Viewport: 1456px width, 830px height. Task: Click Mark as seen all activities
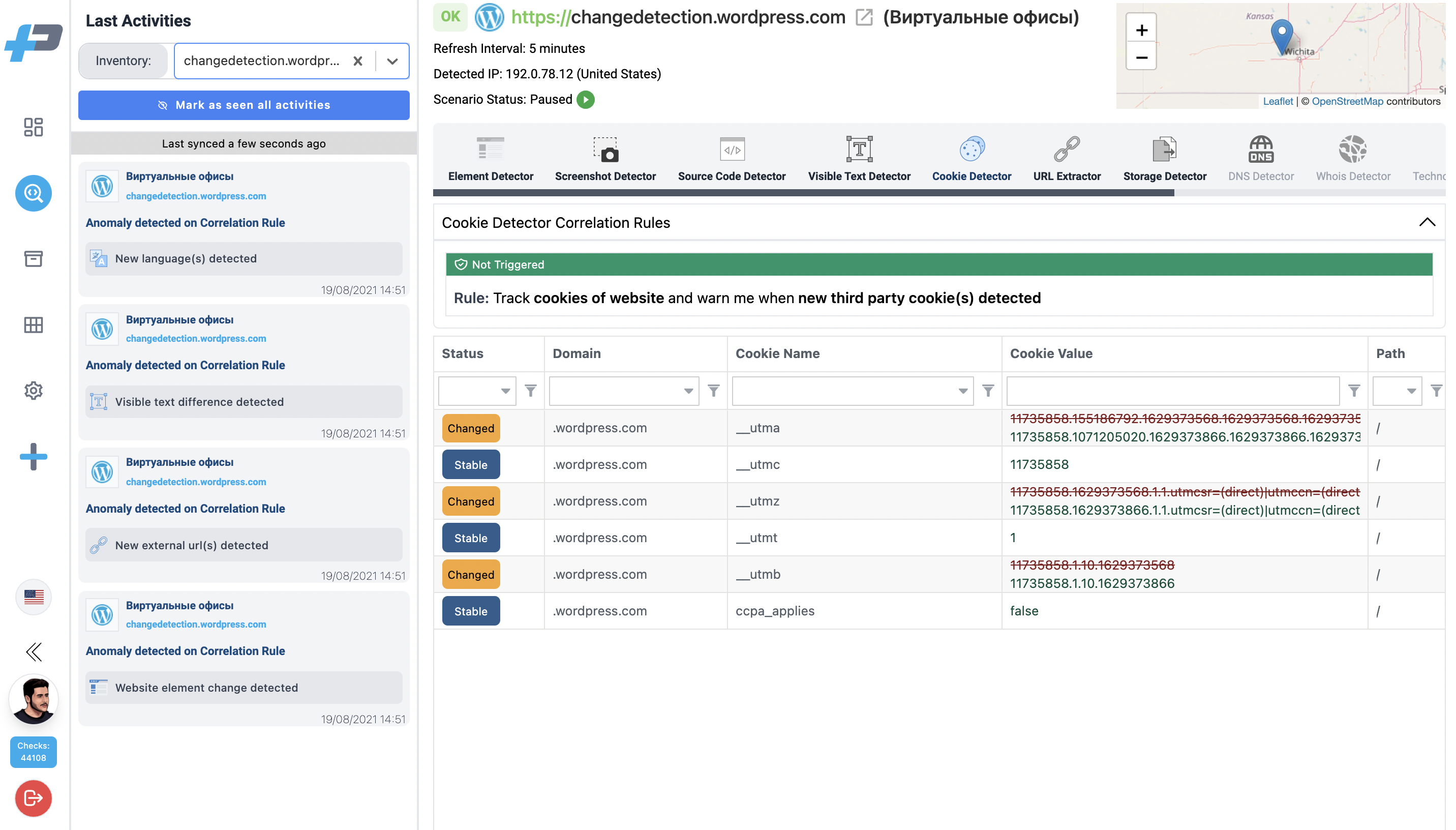pos(244,105)
